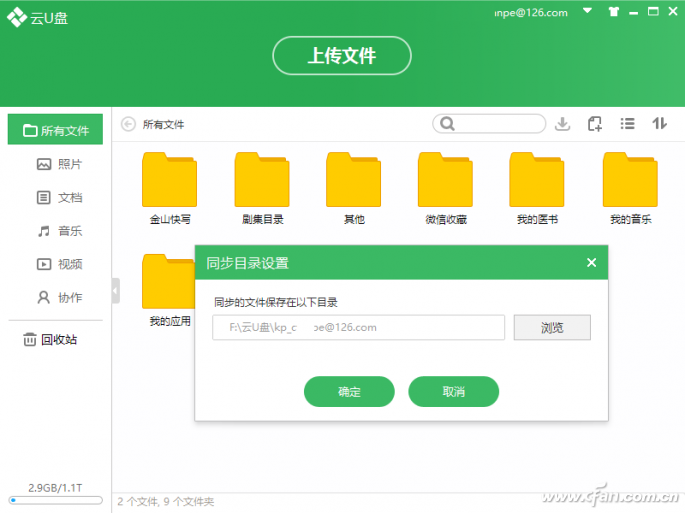This screenshot has width=685, height=513.
Task: Click the 照片 picture icon
Action: (44, 164)
